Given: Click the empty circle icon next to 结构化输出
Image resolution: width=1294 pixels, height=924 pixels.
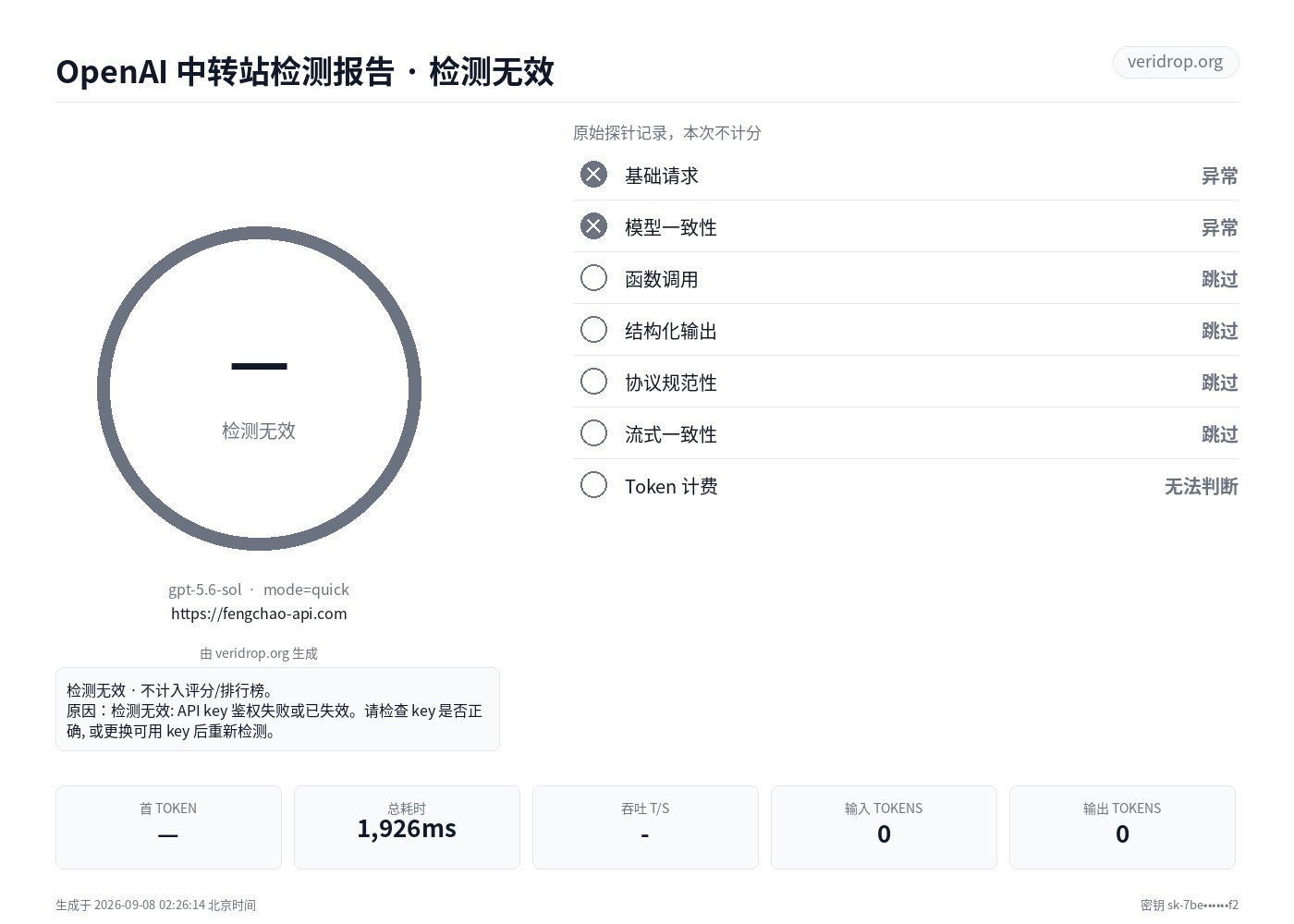Looking at the screenshot, I should [593, 330].
